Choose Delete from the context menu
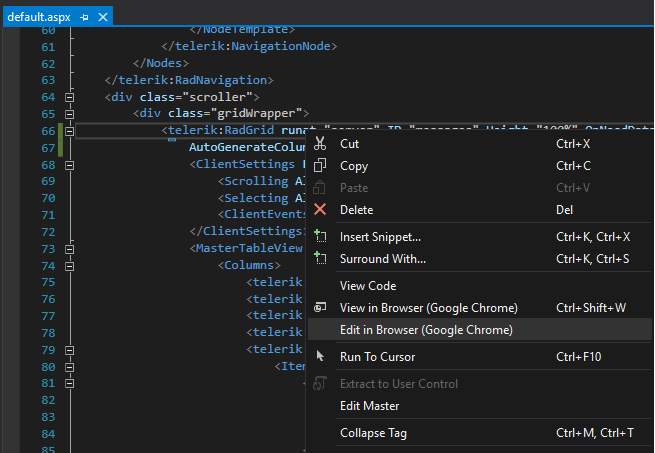655x453 pixels. click(x=480, y=209)
